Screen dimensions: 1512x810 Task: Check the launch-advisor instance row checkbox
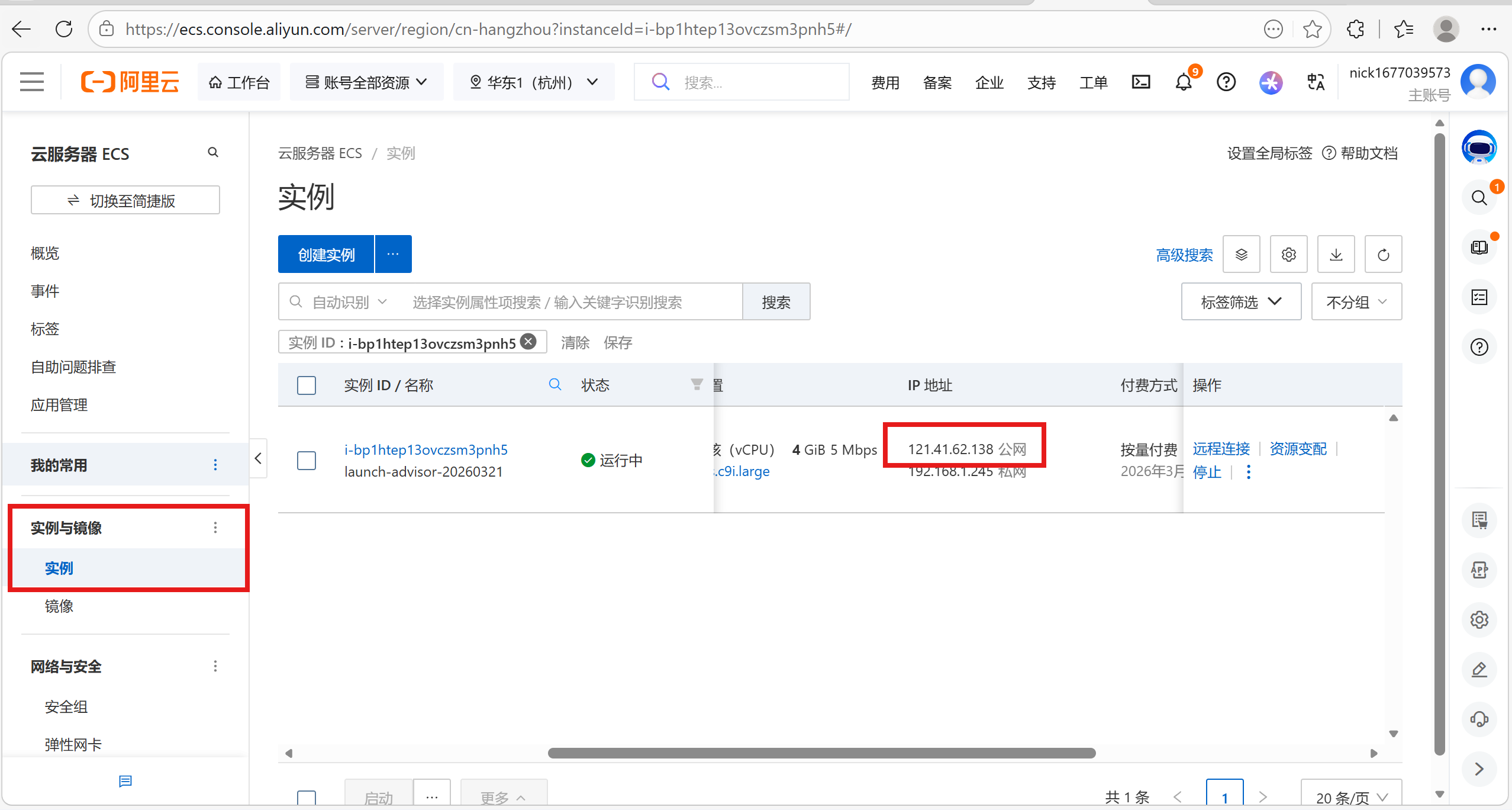pyautogui.click(x=307, y=460)
